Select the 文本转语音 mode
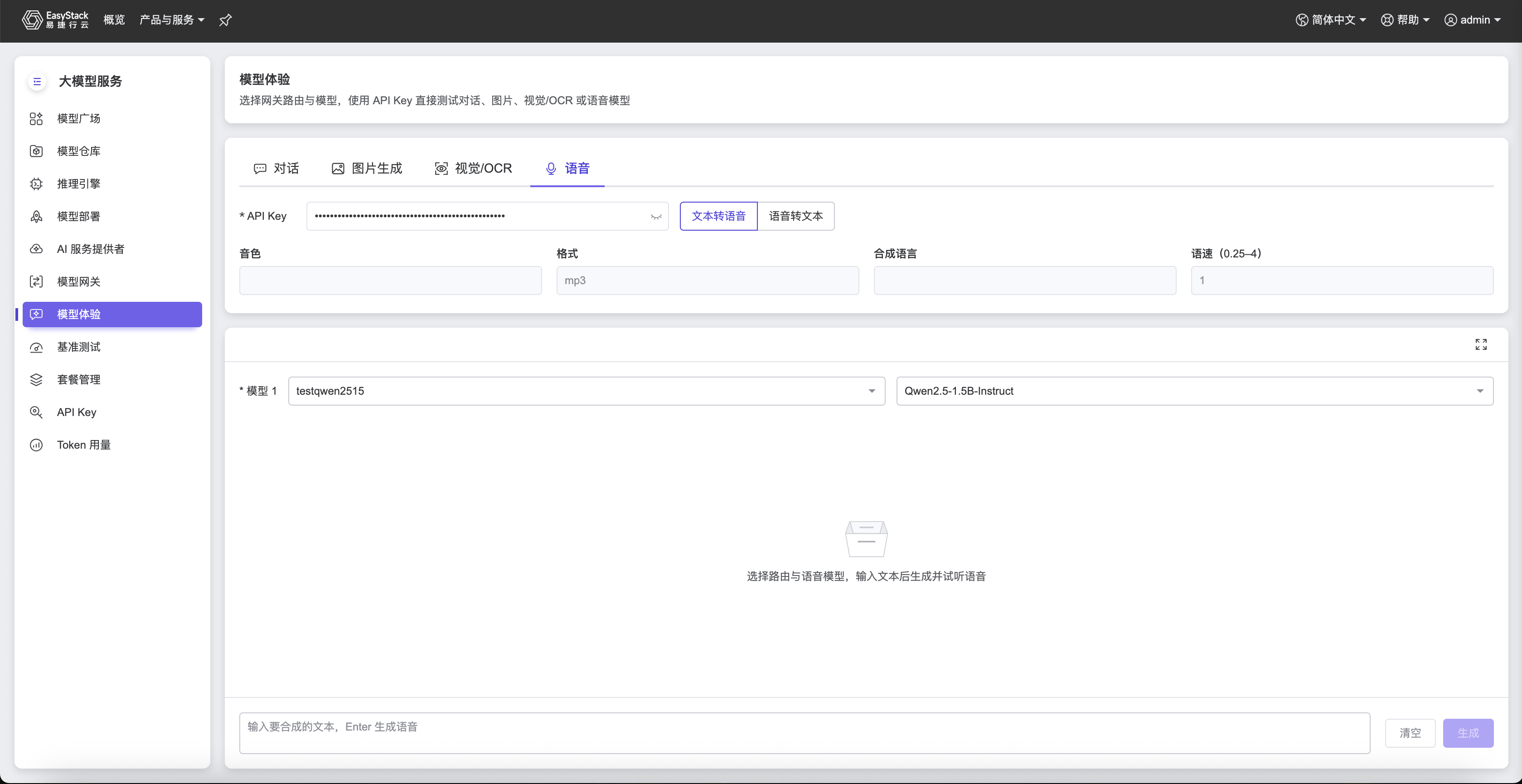 coord(718,216)
